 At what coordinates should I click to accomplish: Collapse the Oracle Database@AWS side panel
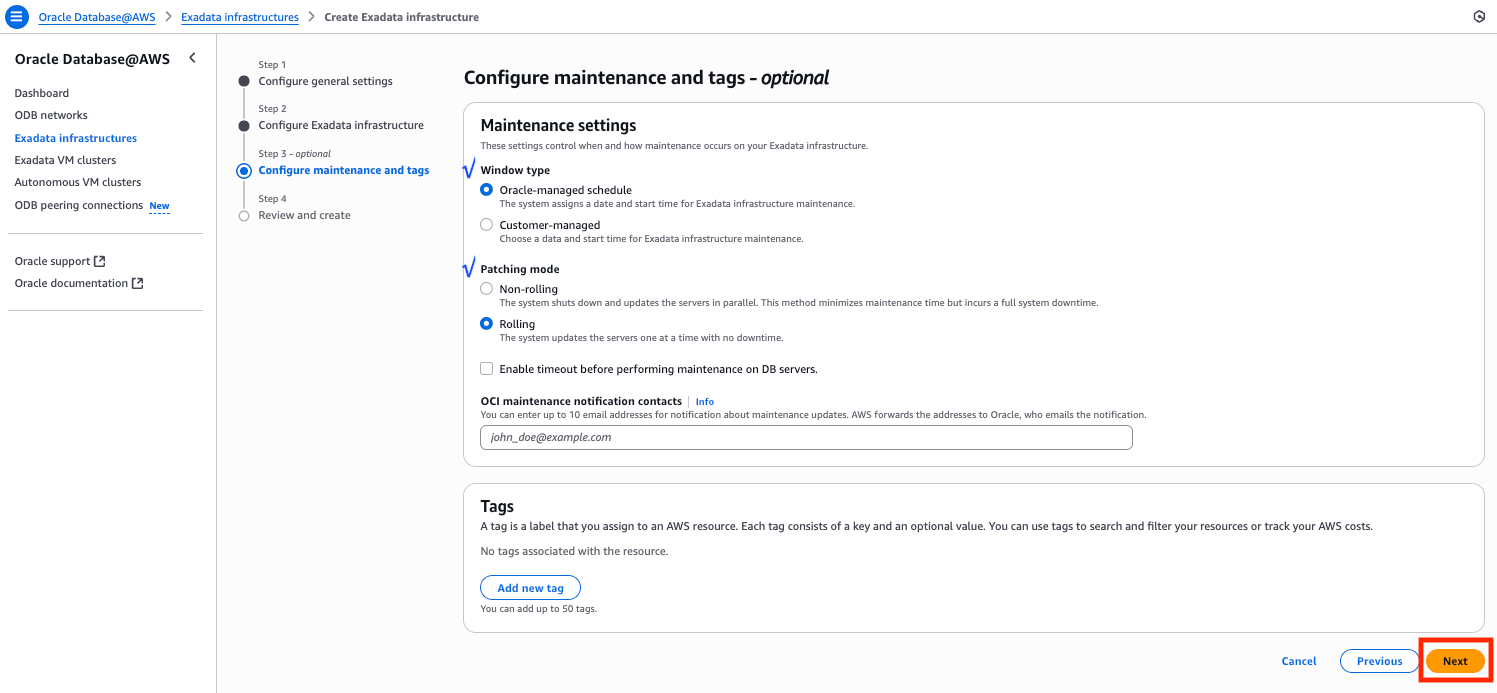coord(192,58)
